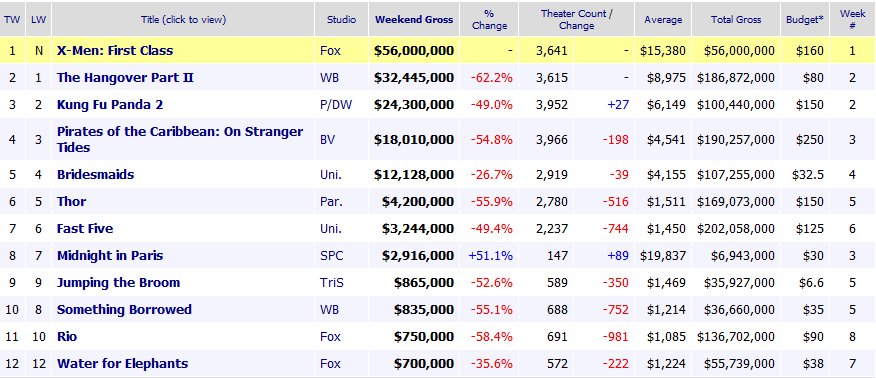876x378 pixels.
Task: Click the % Change column header
Action: click(489, 20)
